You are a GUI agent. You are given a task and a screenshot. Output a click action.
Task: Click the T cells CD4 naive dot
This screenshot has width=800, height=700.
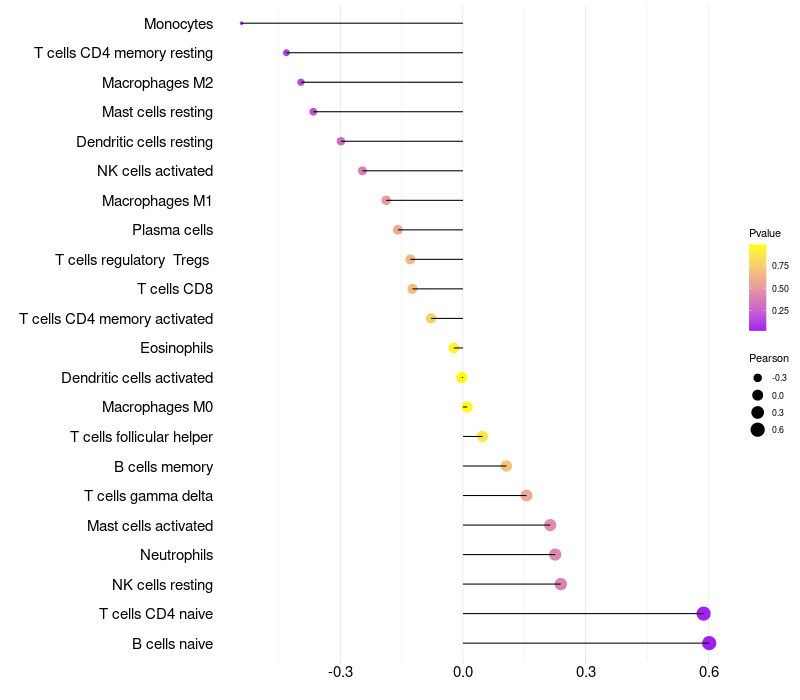(x=703, y=614)
